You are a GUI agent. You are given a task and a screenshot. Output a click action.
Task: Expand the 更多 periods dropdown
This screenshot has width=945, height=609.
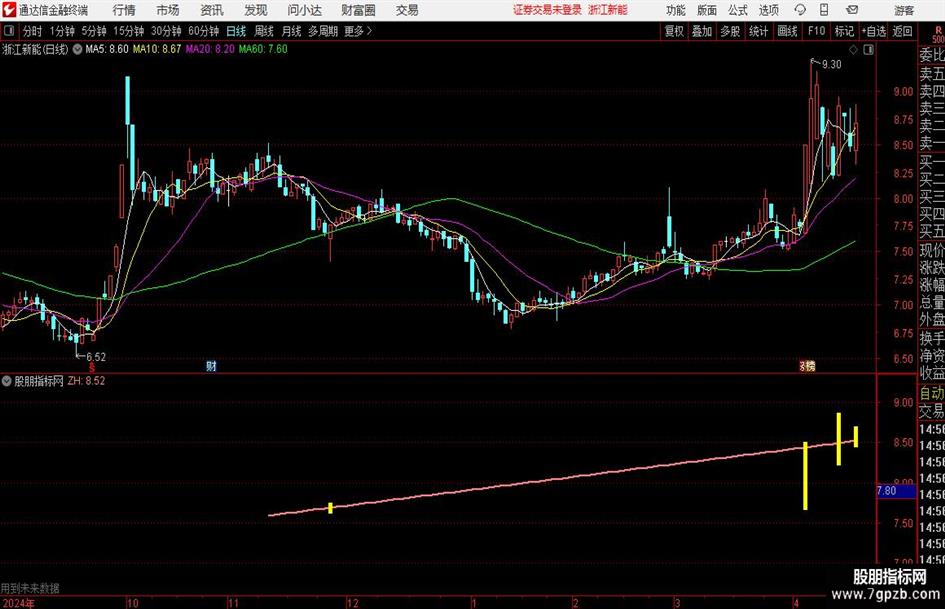(x=358, y=31)
